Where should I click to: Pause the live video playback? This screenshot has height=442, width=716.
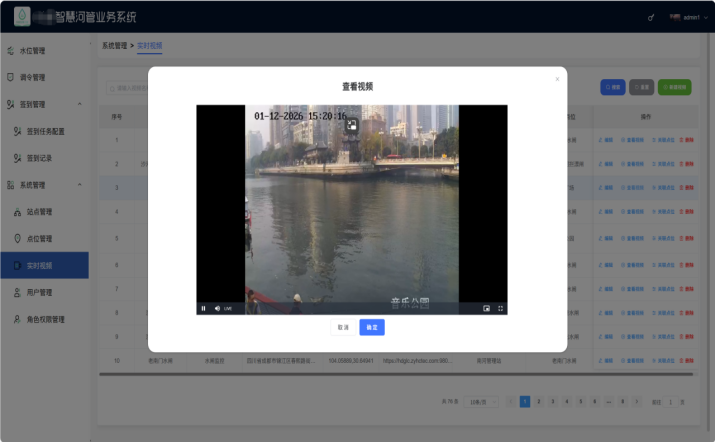point(204,309)
